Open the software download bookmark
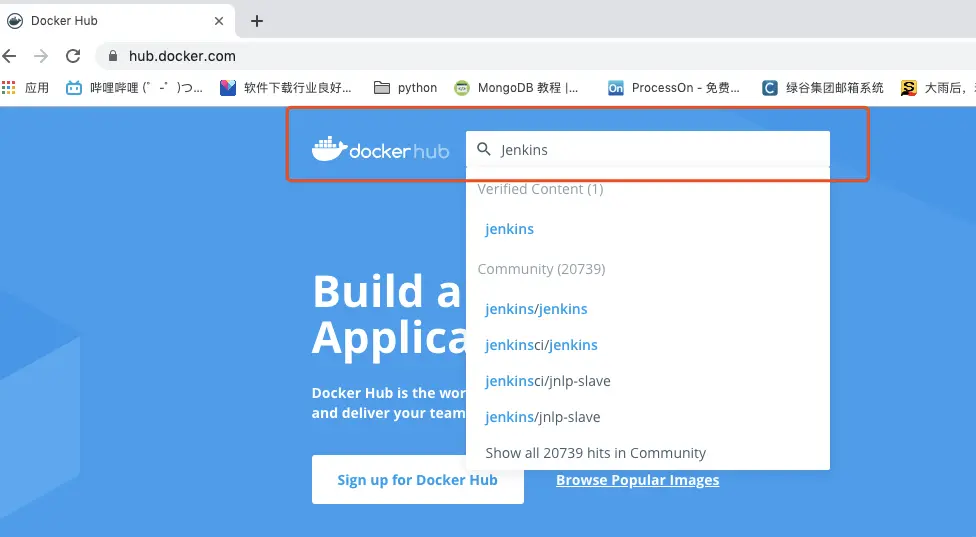The height and width of the screenshot is (537, 976). (x=286, y=88)
